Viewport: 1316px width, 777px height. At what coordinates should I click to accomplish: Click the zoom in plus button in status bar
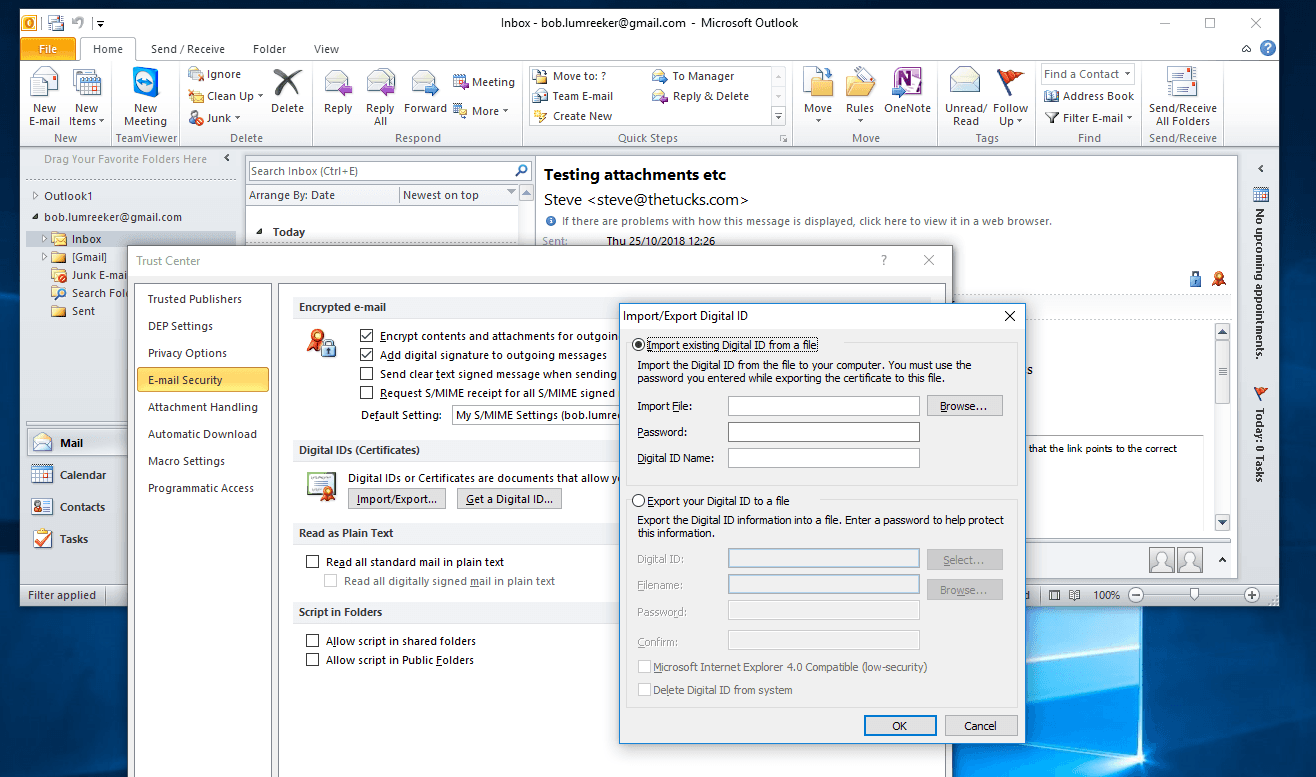point(1251,595)
